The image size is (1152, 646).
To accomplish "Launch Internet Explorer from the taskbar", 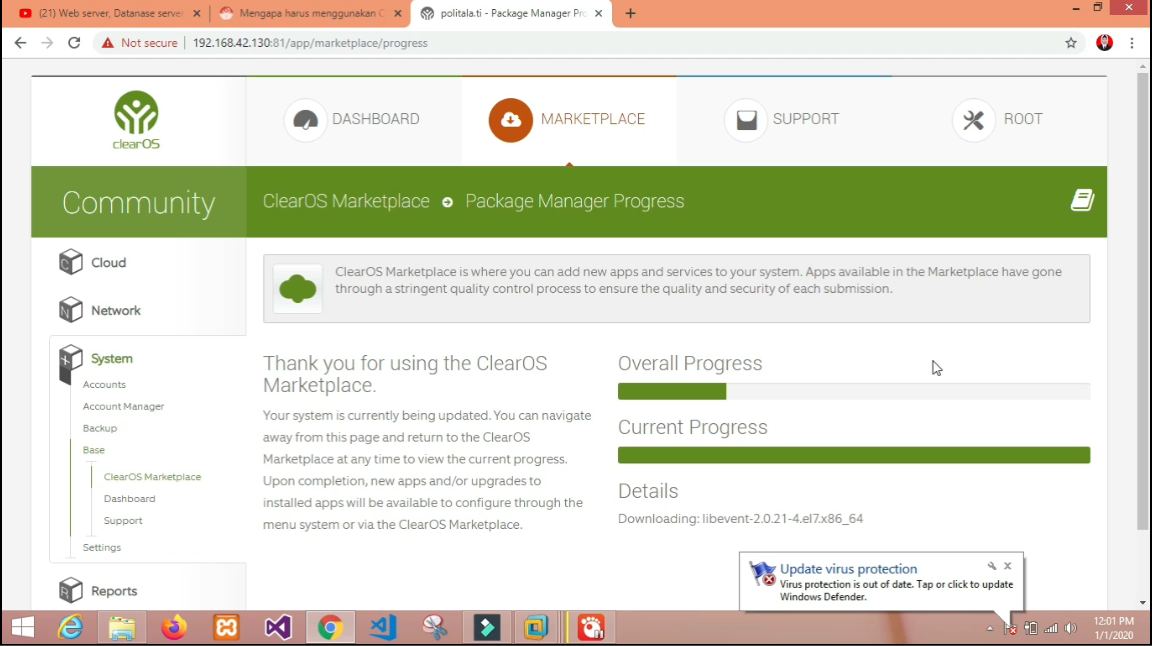I will click(71, 628).
